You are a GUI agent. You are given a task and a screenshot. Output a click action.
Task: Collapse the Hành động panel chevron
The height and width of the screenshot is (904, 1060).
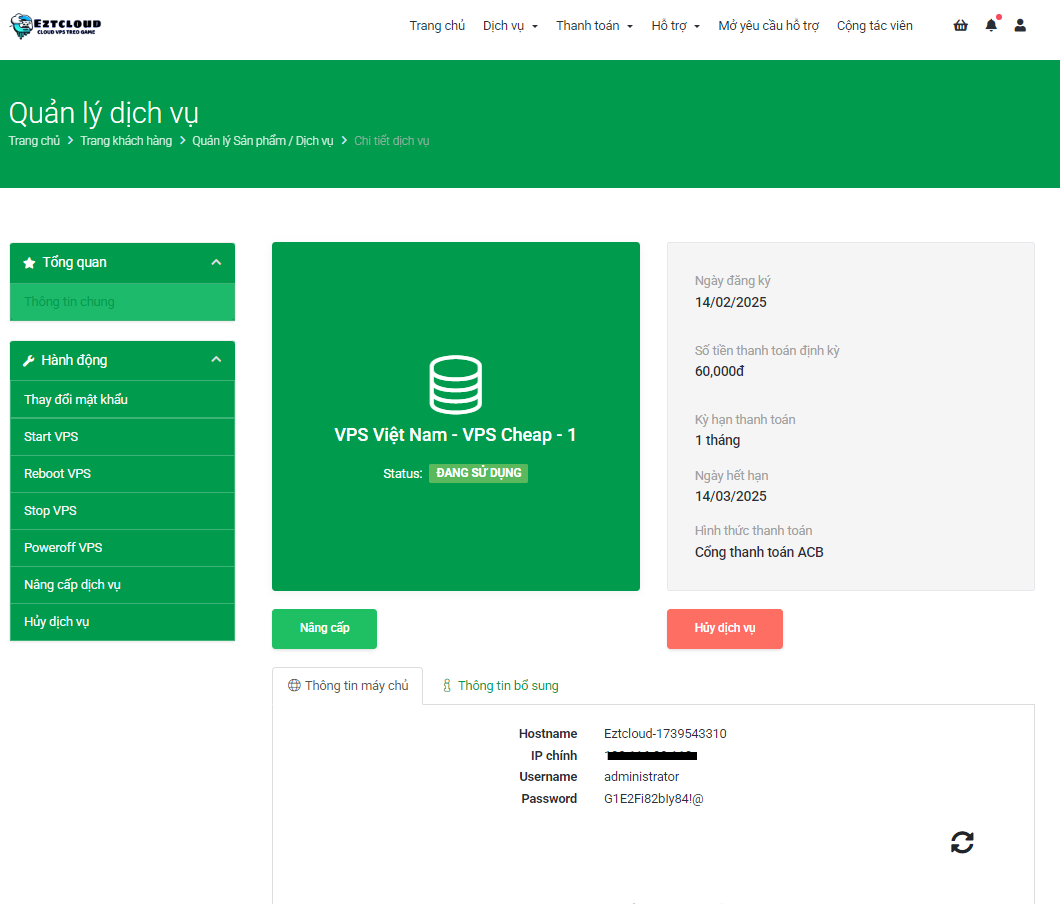click(x=216, y=360)
